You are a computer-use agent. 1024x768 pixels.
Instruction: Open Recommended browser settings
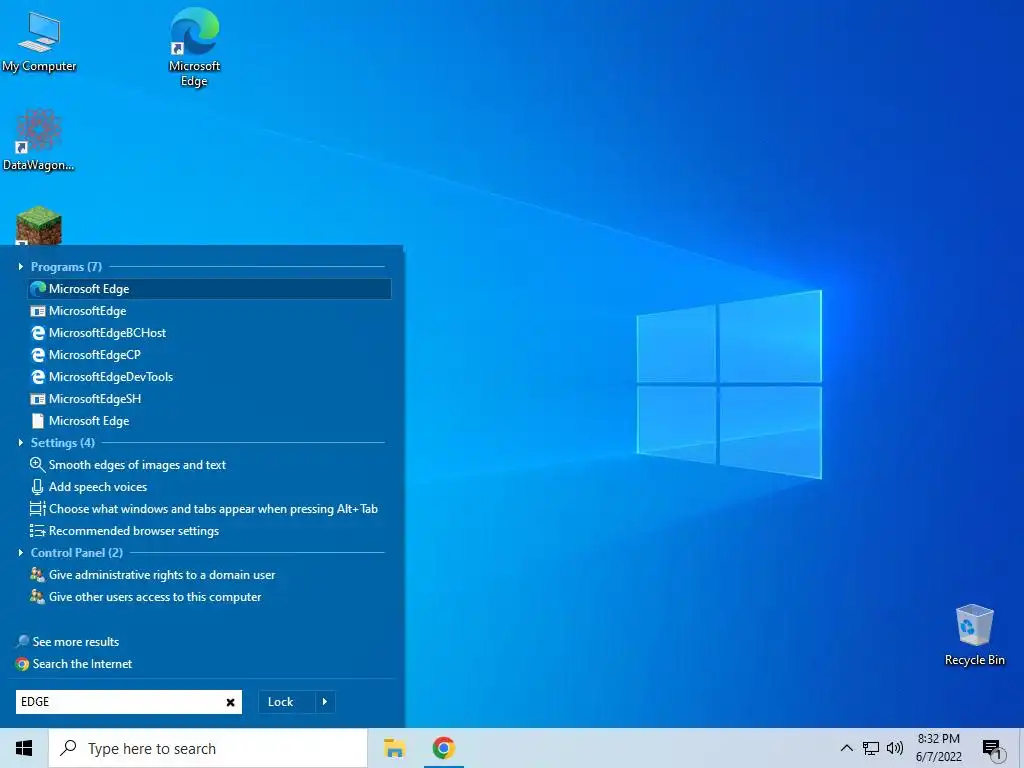pos(210,531)
